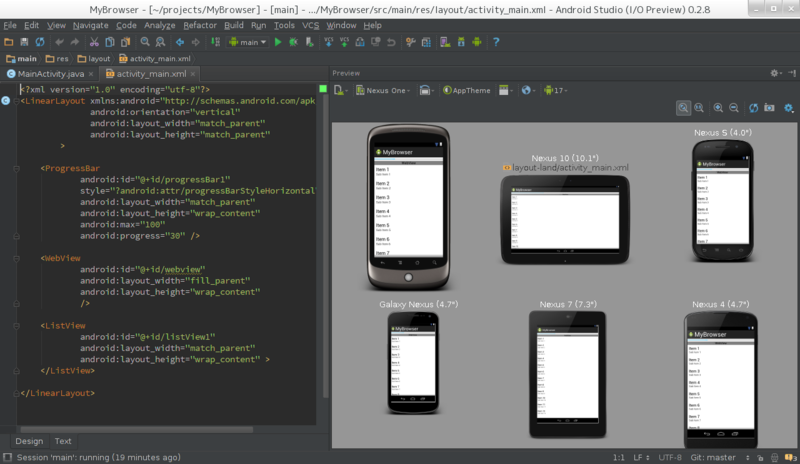Save all files with the floppy icon
Image resolution: width=800 pixels, height=464 pixels.
24,42
